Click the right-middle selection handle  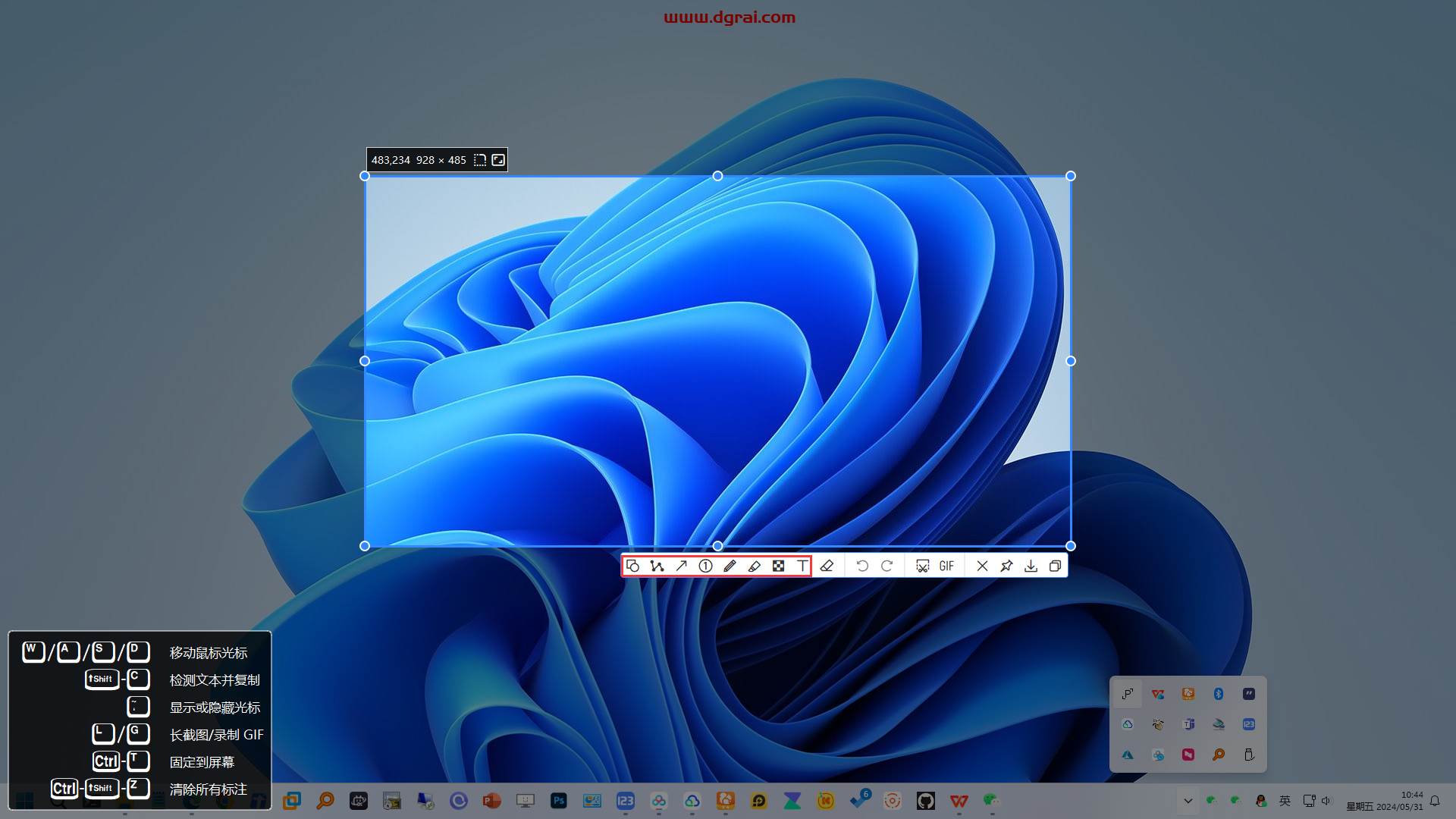click(x=1071, y=361)
